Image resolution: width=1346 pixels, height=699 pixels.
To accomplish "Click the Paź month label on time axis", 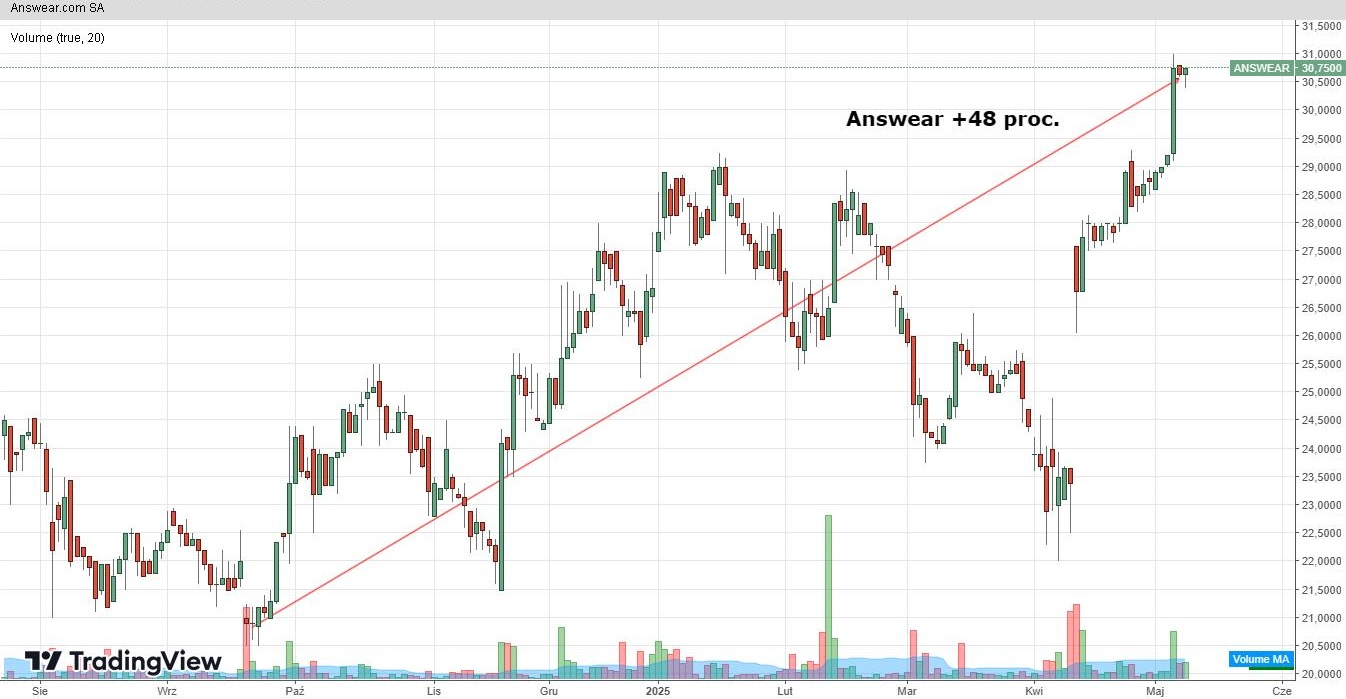I will click(x=294, y=690).
